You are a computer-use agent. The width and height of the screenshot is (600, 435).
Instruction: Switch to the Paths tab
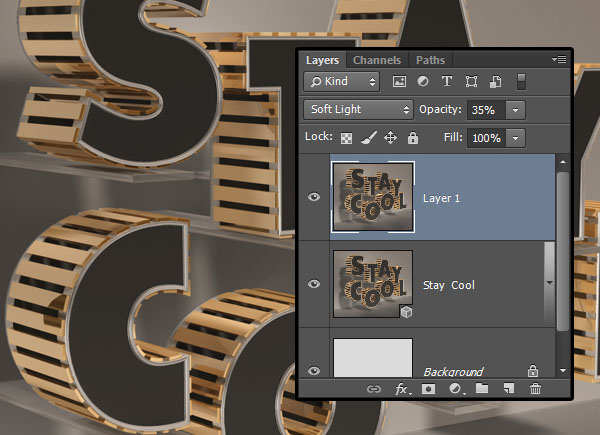430,60
